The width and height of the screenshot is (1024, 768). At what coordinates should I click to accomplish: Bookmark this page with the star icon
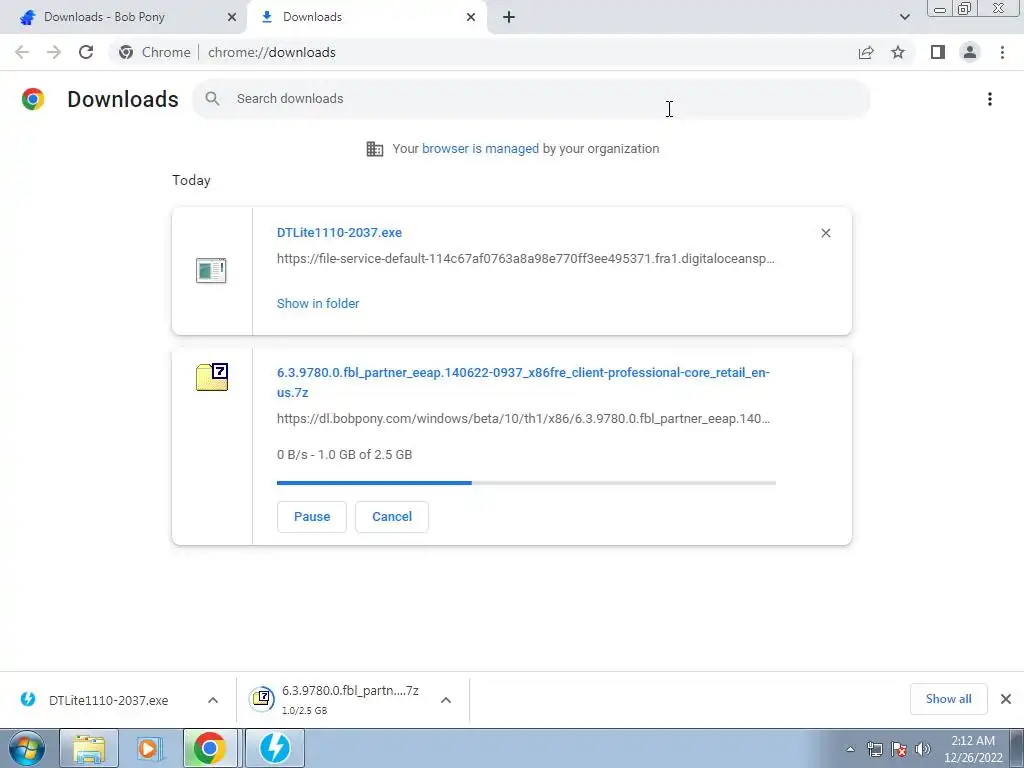[x=898, y=52]
